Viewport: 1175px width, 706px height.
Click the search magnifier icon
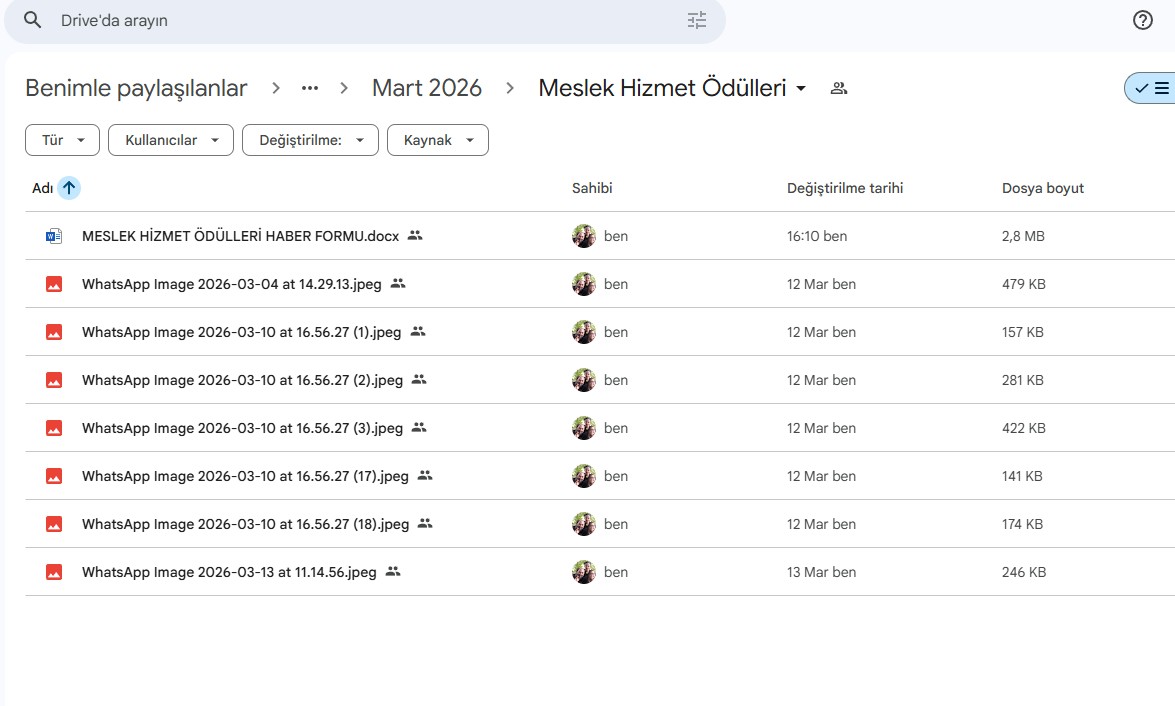(x=33, y=20)
